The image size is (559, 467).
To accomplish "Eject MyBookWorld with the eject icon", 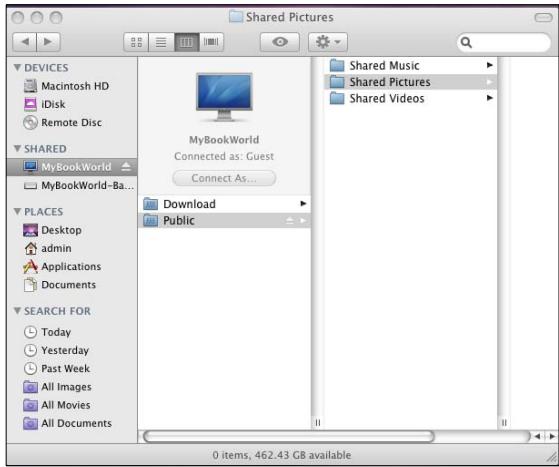I will coord(126,166).
